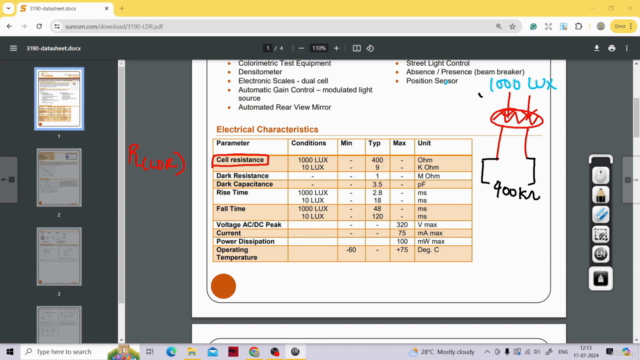This screenshot has height=360, width=640.
Task: Switch ENG input language
Action: pyautogui.click(x=563, y=352)
